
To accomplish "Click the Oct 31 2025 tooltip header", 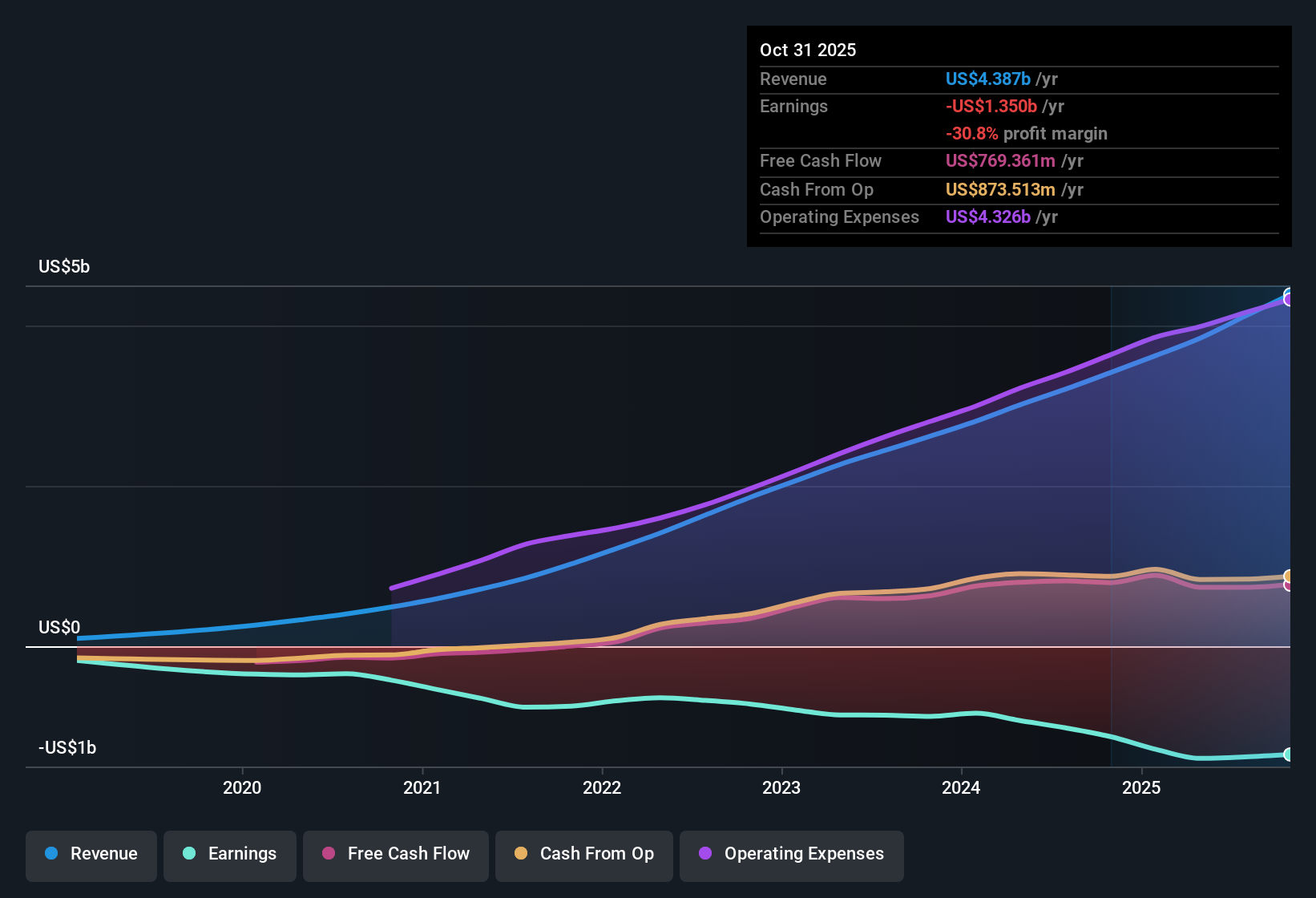I will coord(808,50).
